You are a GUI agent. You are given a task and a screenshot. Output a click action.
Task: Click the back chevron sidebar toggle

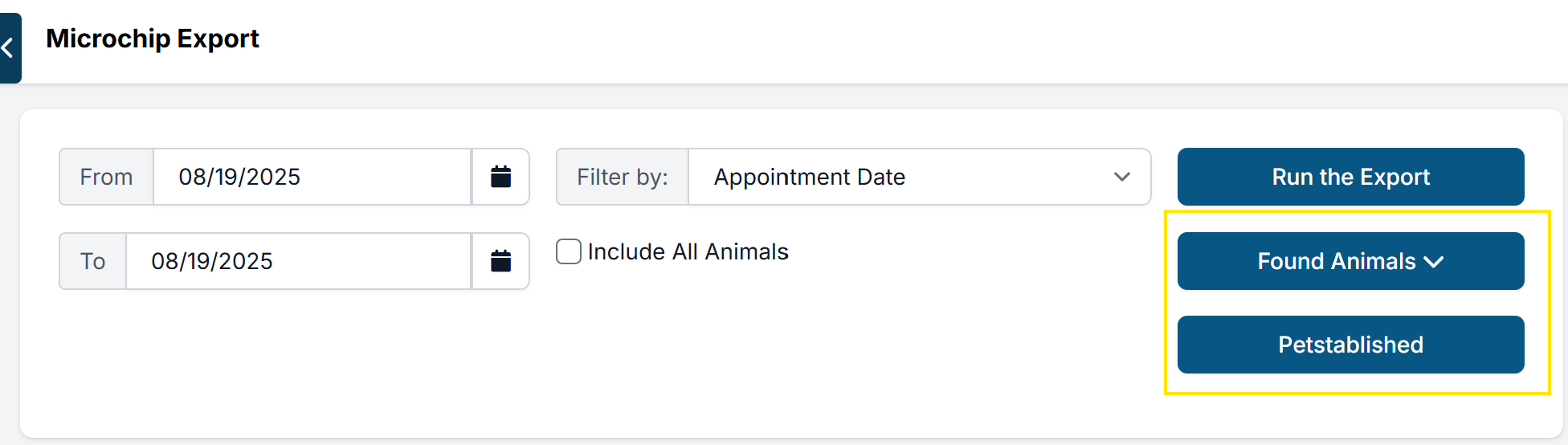coord(9,48)
